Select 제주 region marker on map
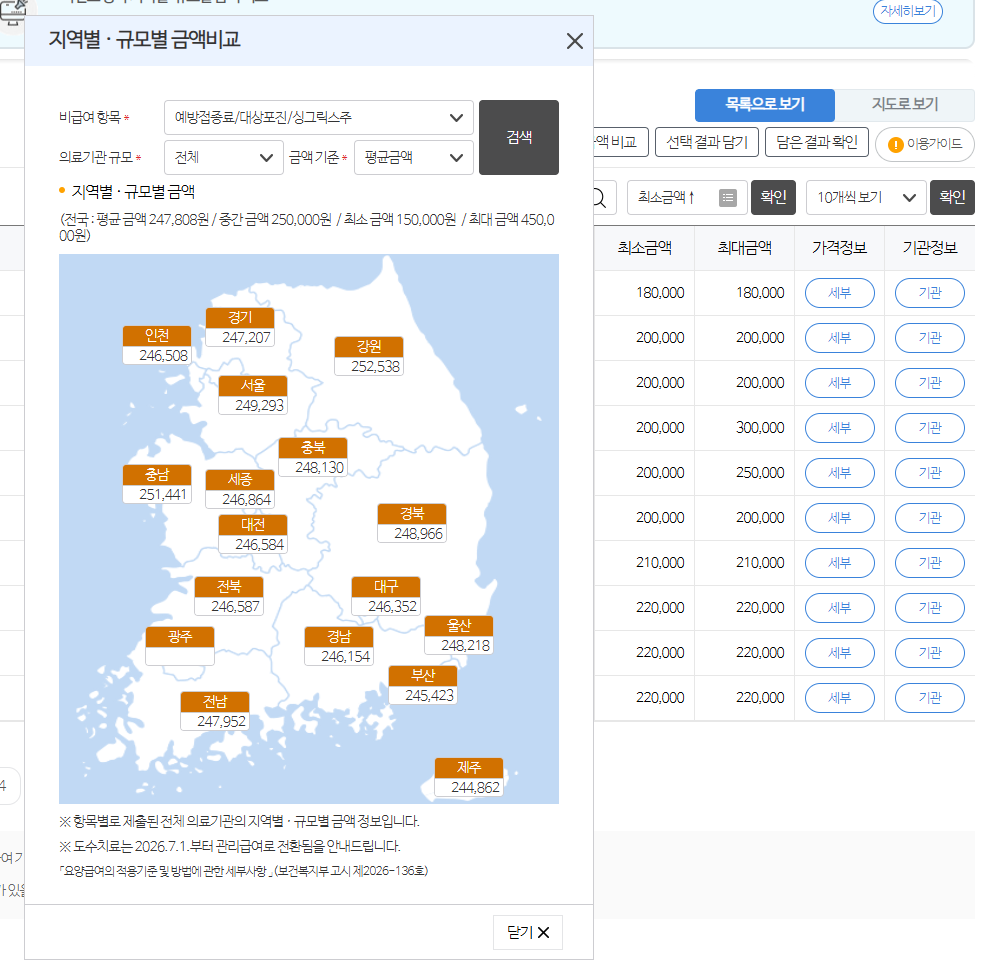 469,777
